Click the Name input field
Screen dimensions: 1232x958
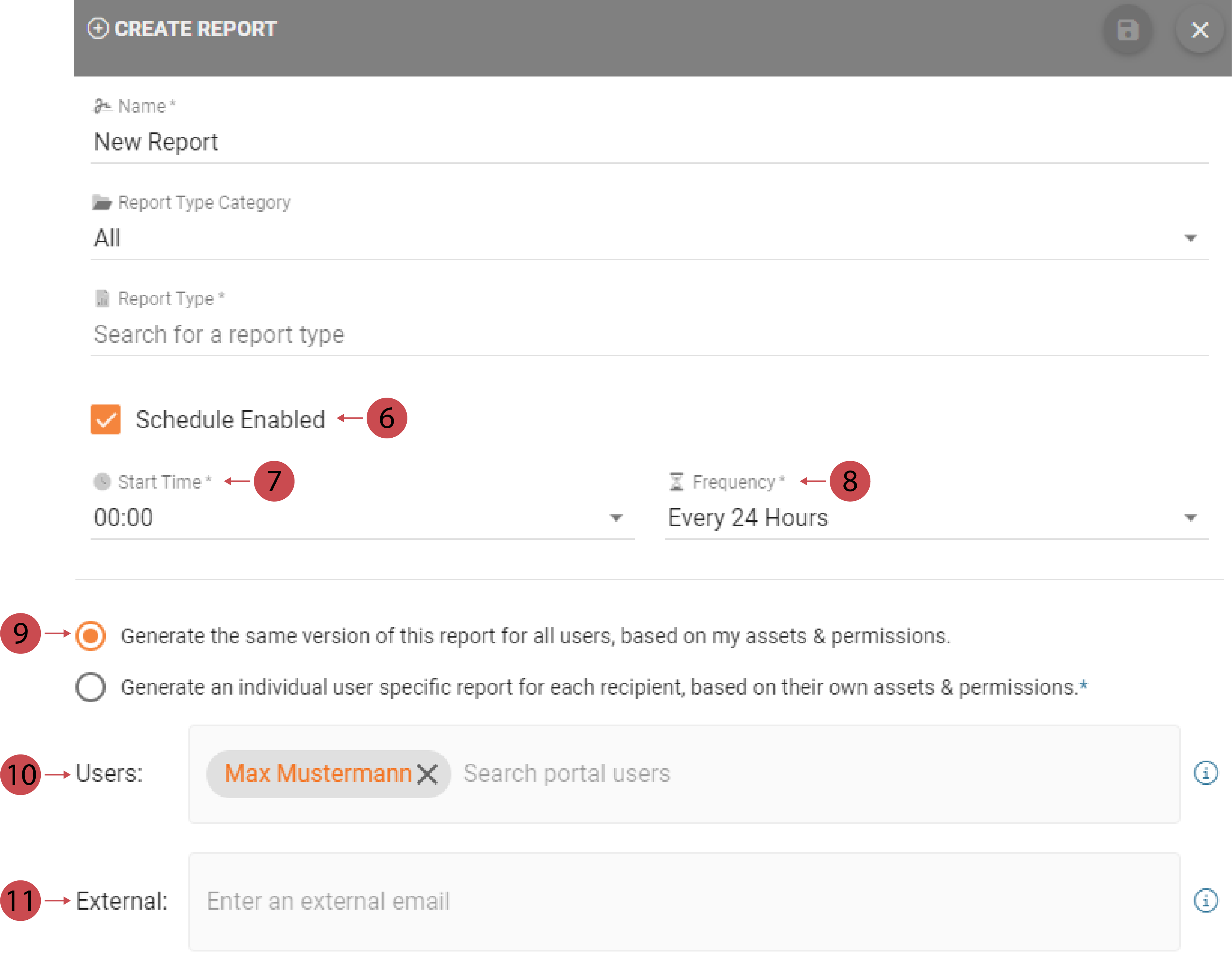(x=649, y=142)
